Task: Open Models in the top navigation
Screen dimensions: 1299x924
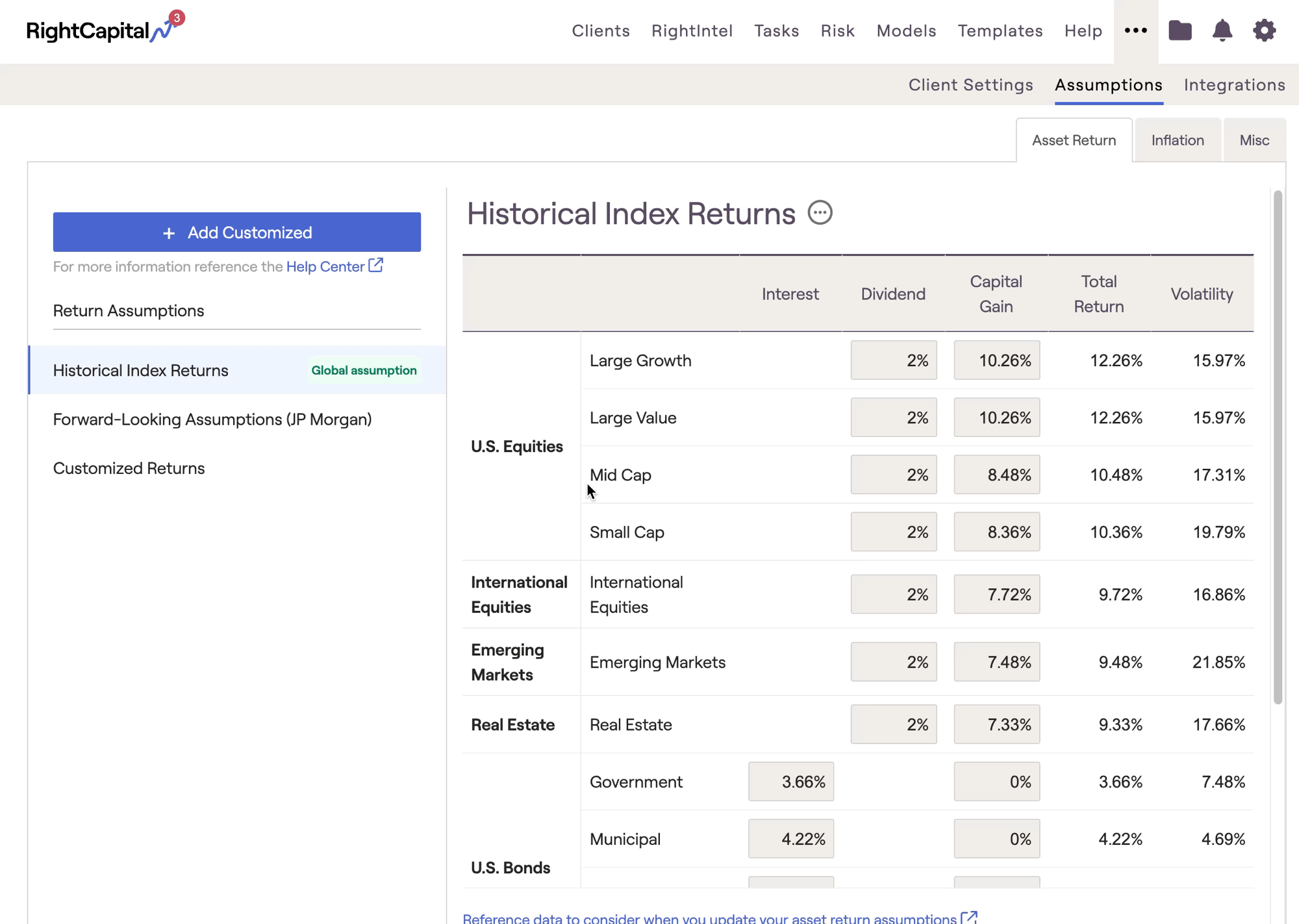Action: coord(906,31)
